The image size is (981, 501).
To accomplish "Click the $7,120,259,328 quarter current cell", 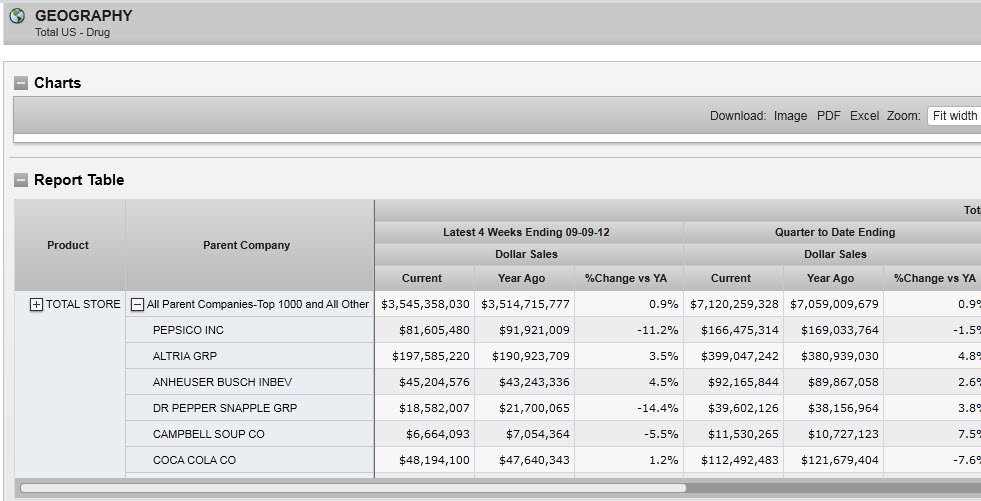I will (x=734, y=305).
